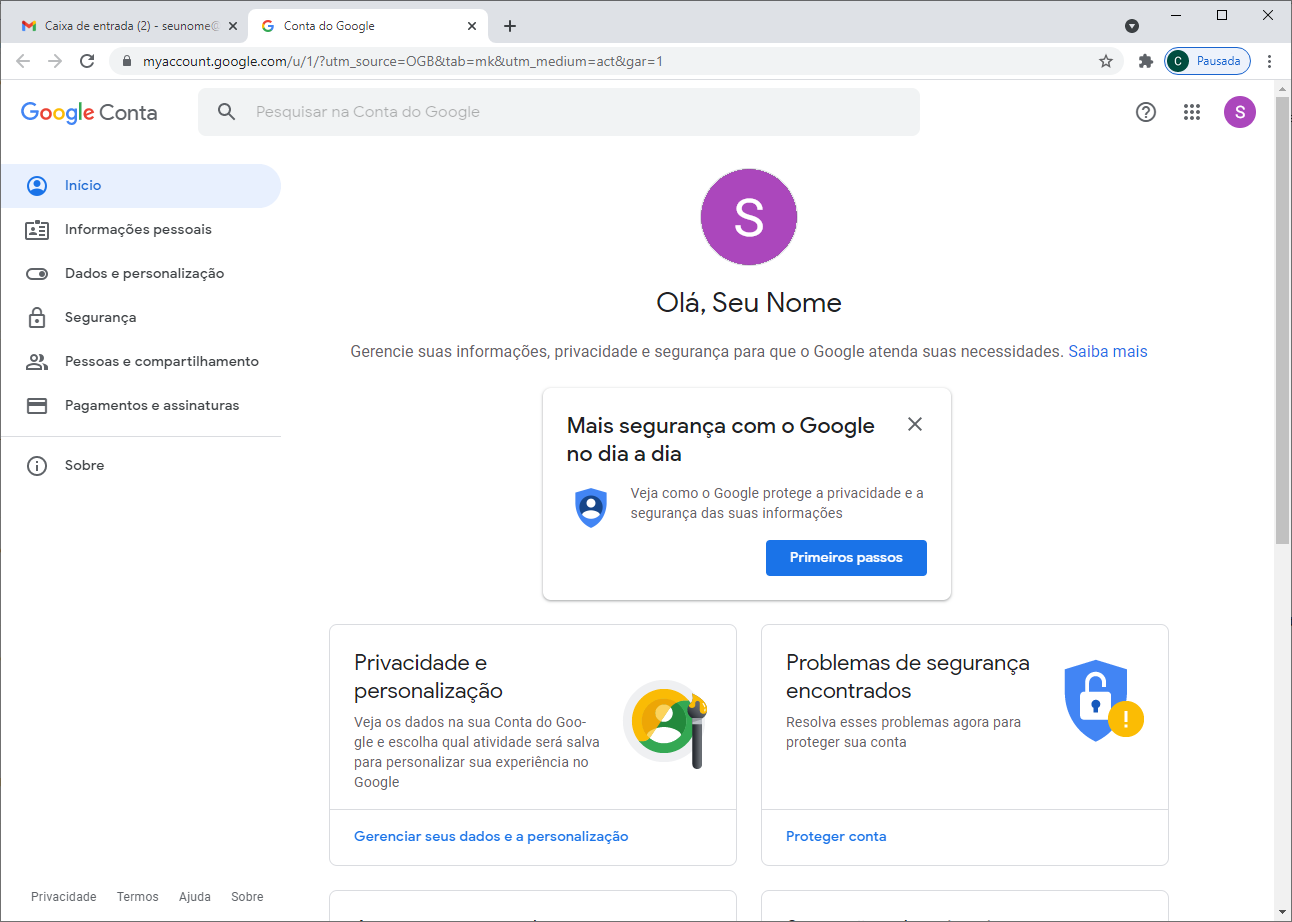Go back to previous page
Screen dimensions: 1292x922
[x=23, y=61]
